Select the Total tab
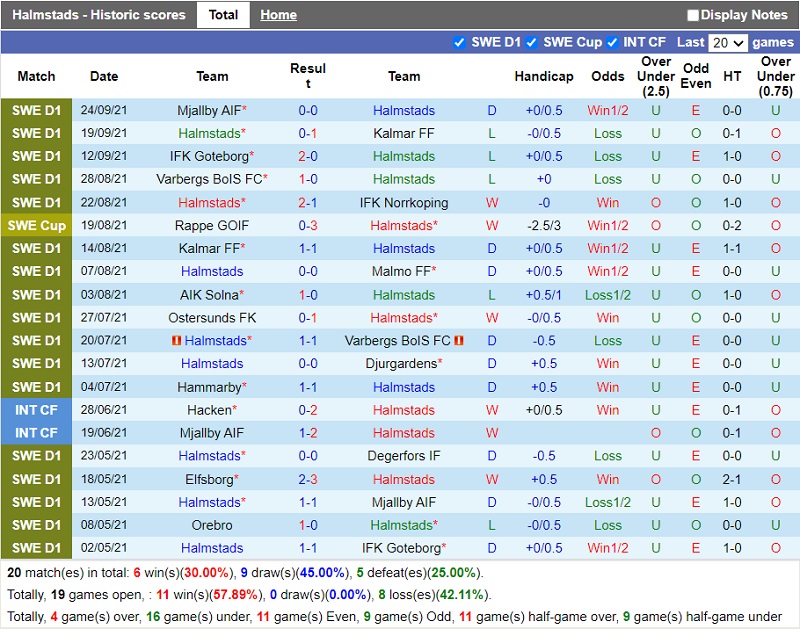 pos(223,15)
